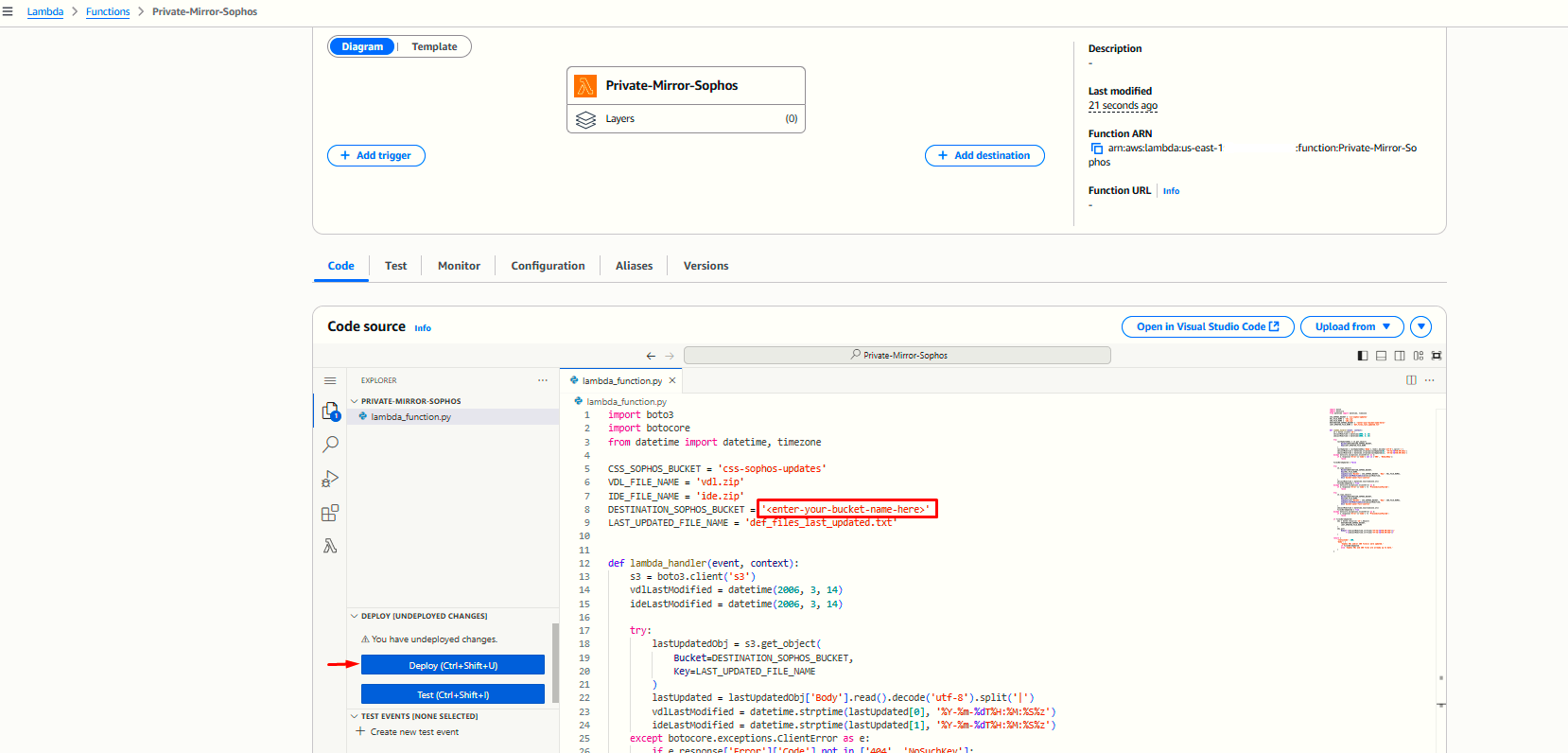The image size is (1568, 753).
Task: Open the Search icon in the editor sidebar
Action: [x=330, y=444]
